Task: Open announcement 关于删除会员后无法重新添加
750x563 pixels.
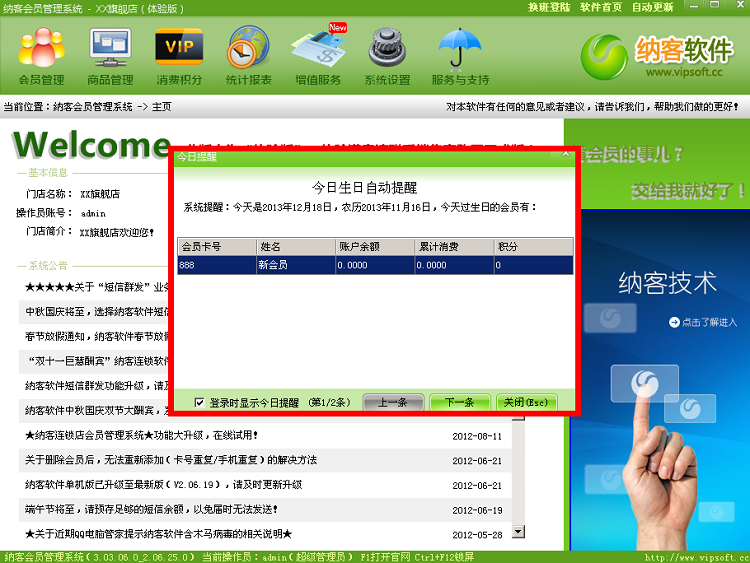Action: 171,460
